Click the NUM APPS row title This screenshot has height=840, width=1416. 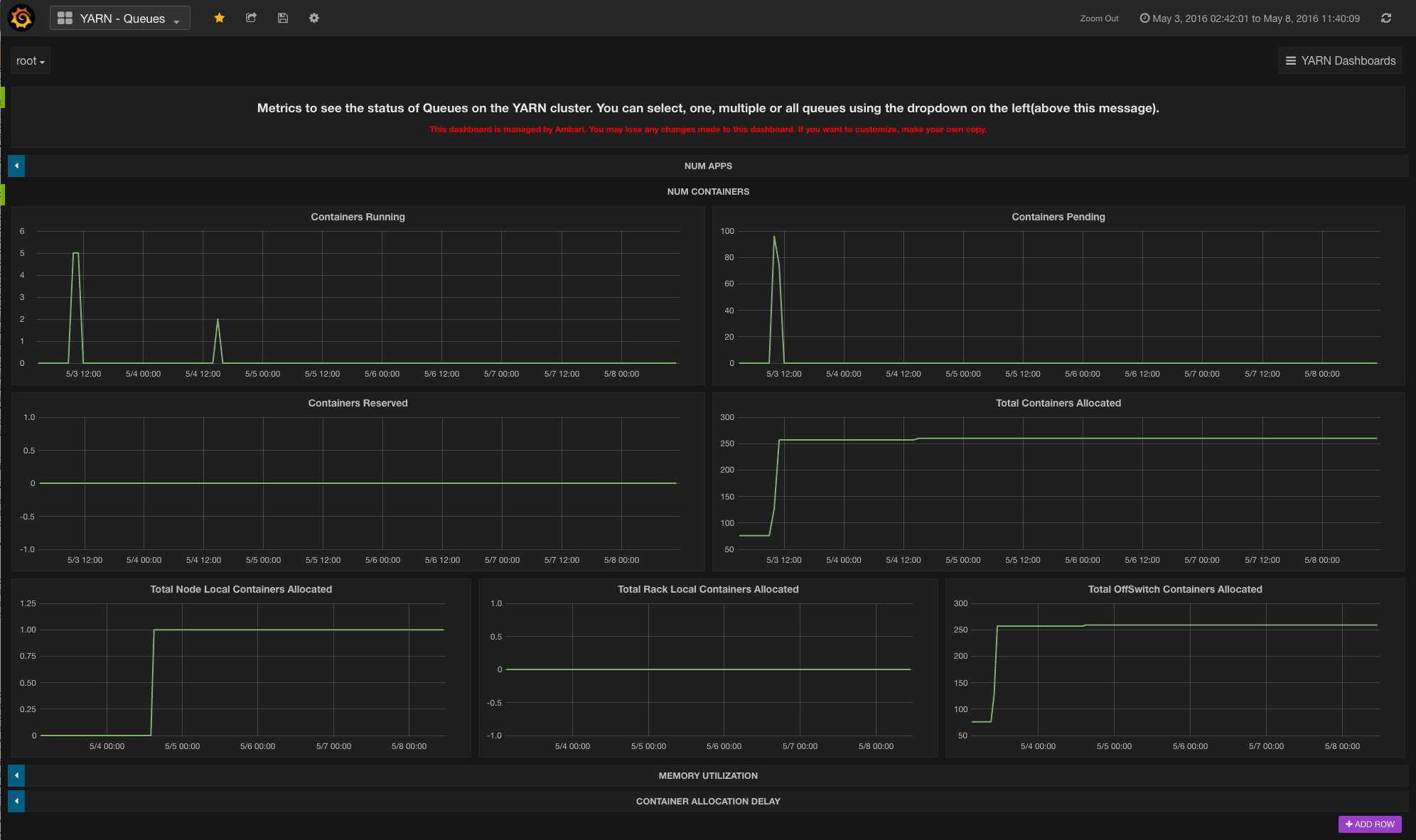(708, 166)
